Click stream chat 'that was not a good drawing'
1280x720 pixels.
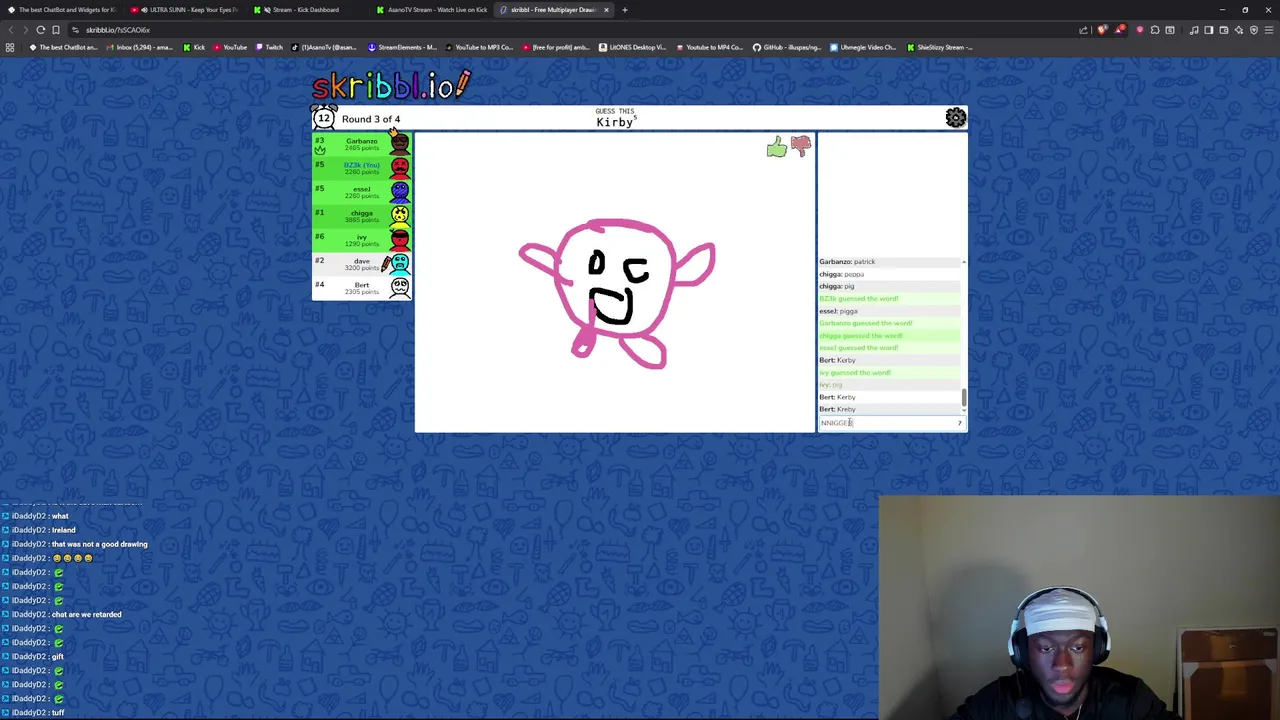99,544
